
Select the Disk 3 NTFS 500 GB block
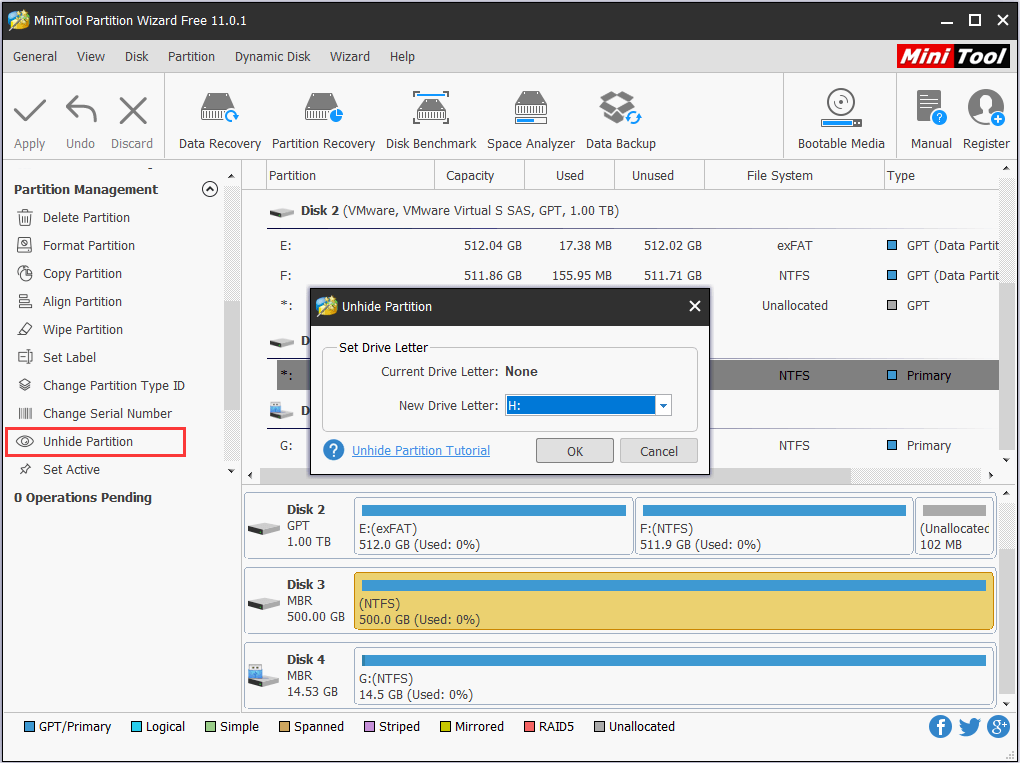coord(674,601)
